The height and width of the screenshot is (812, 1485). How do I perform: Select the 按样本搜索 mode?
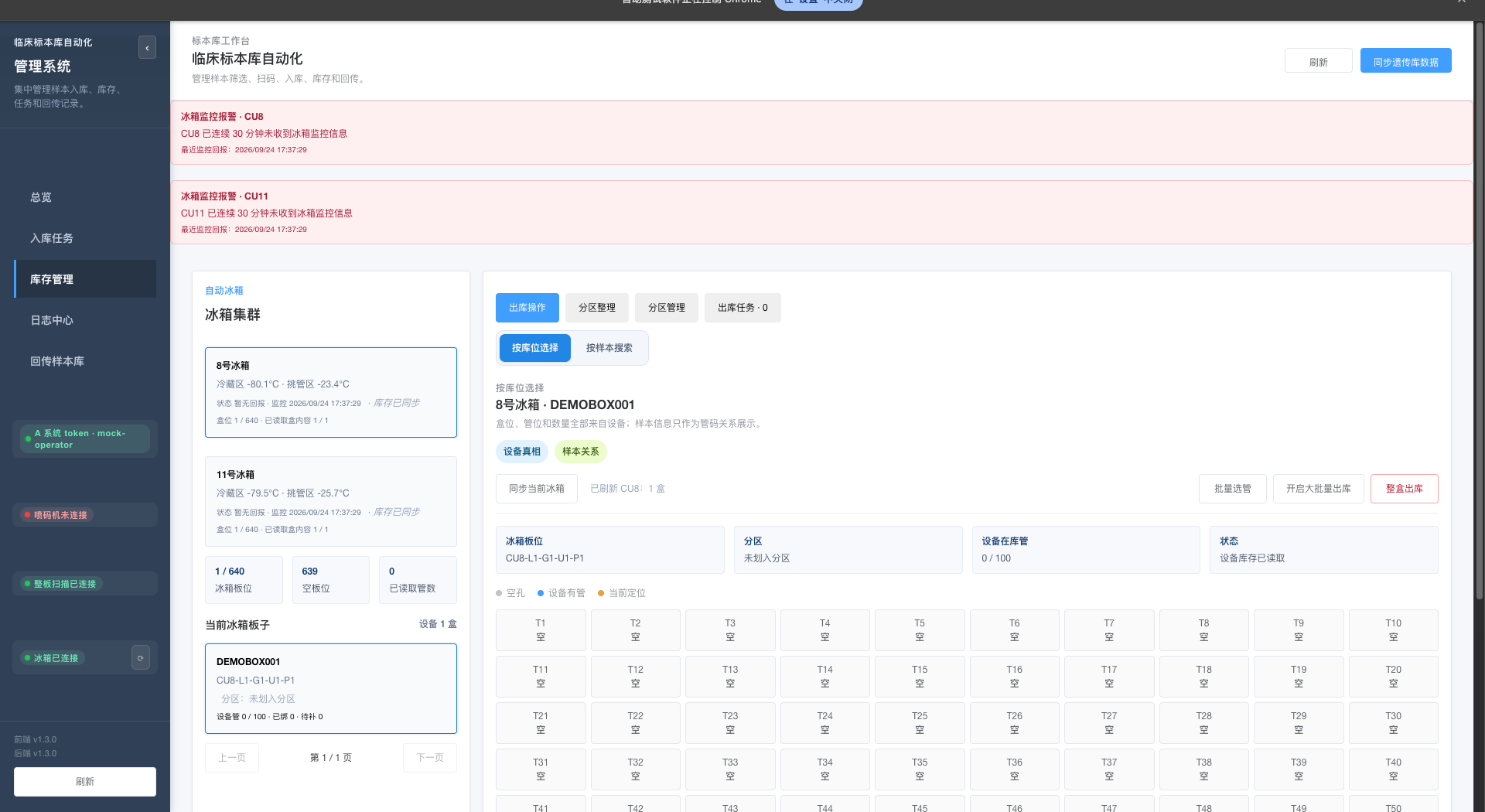click(609, 348)
